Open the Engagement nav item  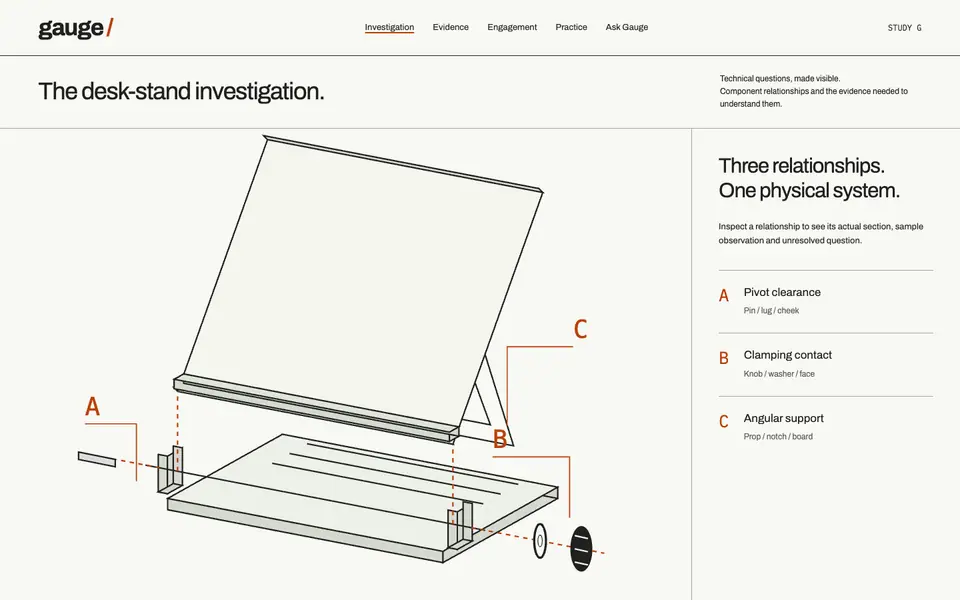click(x=512, y=27)
